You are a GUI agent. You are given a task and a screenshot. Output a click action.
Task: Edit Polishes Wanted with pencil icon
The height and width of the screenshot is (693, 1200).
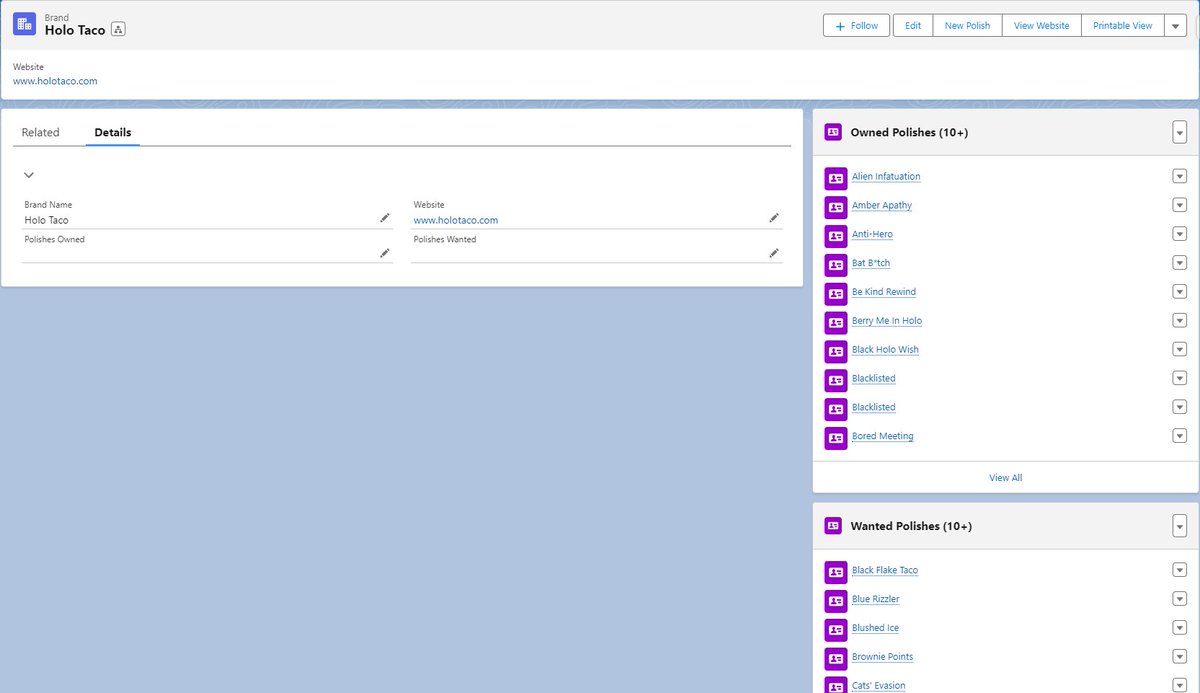pos(773,253)
